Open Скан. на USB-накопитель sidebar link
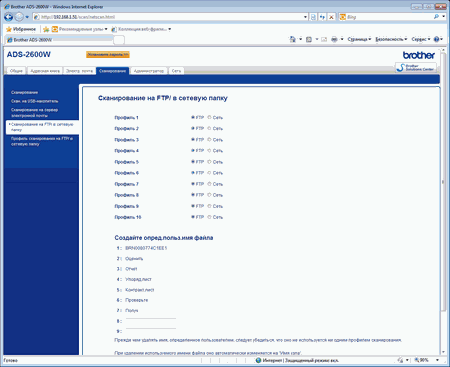 pyautogui.click(x=35, y=101)
